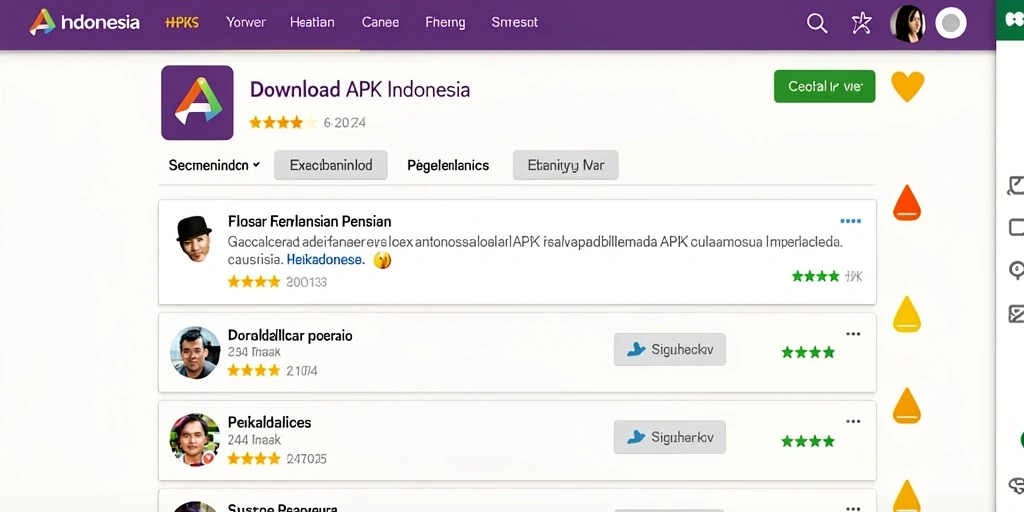
Task: Click the edit icon in right sidebar
Action: [x=1016, y=187]
